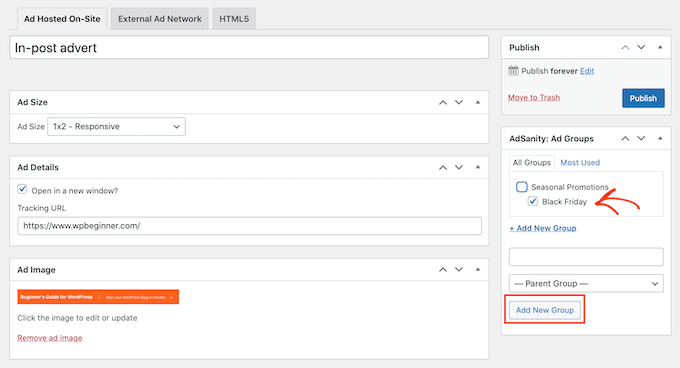
Task: Switch to the HTML5 tab
Action: click(234, 19)
